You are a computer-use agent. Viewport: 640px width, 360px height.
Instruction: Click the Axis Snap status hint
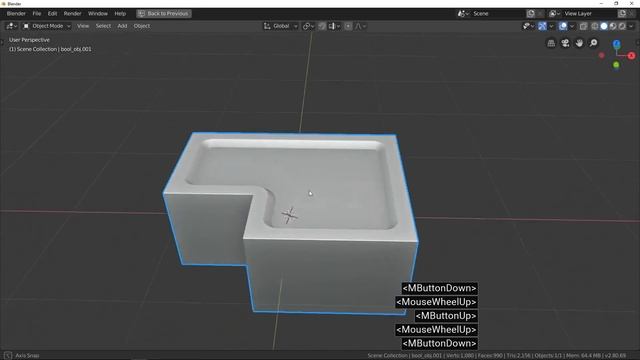[27, 356]
